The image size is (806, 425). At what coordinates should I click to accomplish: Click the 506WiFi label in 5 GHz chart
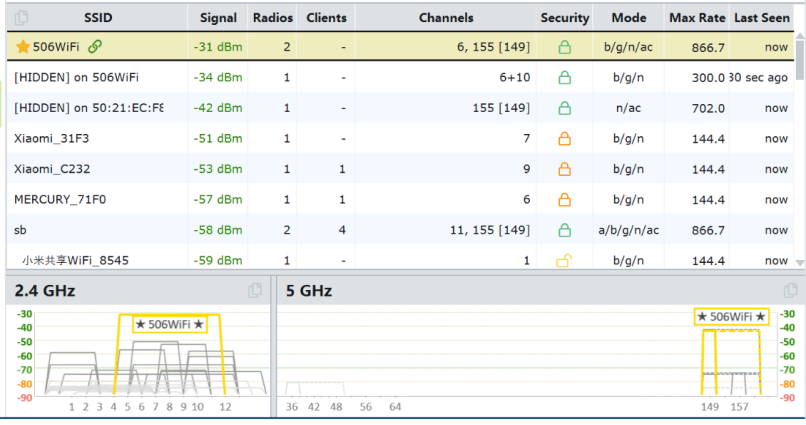click(x=731, y=317)
